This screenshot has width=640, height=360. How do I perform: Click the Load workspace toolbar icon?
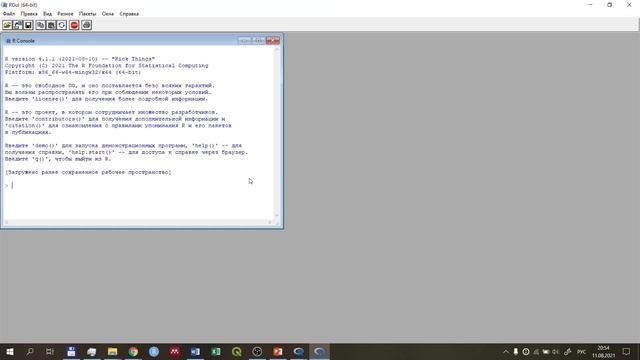(18, 25)
